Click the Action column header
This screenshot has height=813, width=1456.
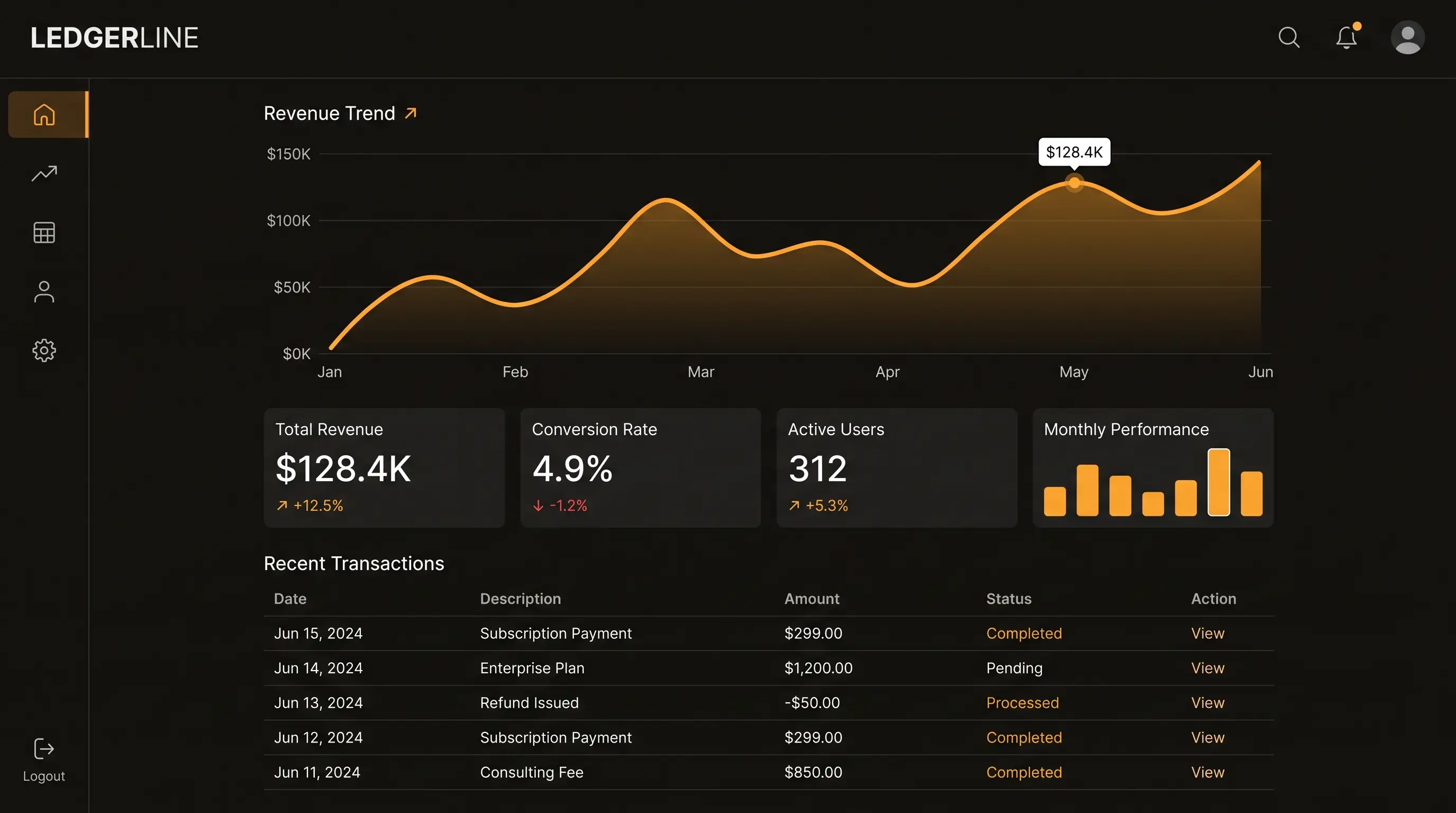(x=1214, y=599)
